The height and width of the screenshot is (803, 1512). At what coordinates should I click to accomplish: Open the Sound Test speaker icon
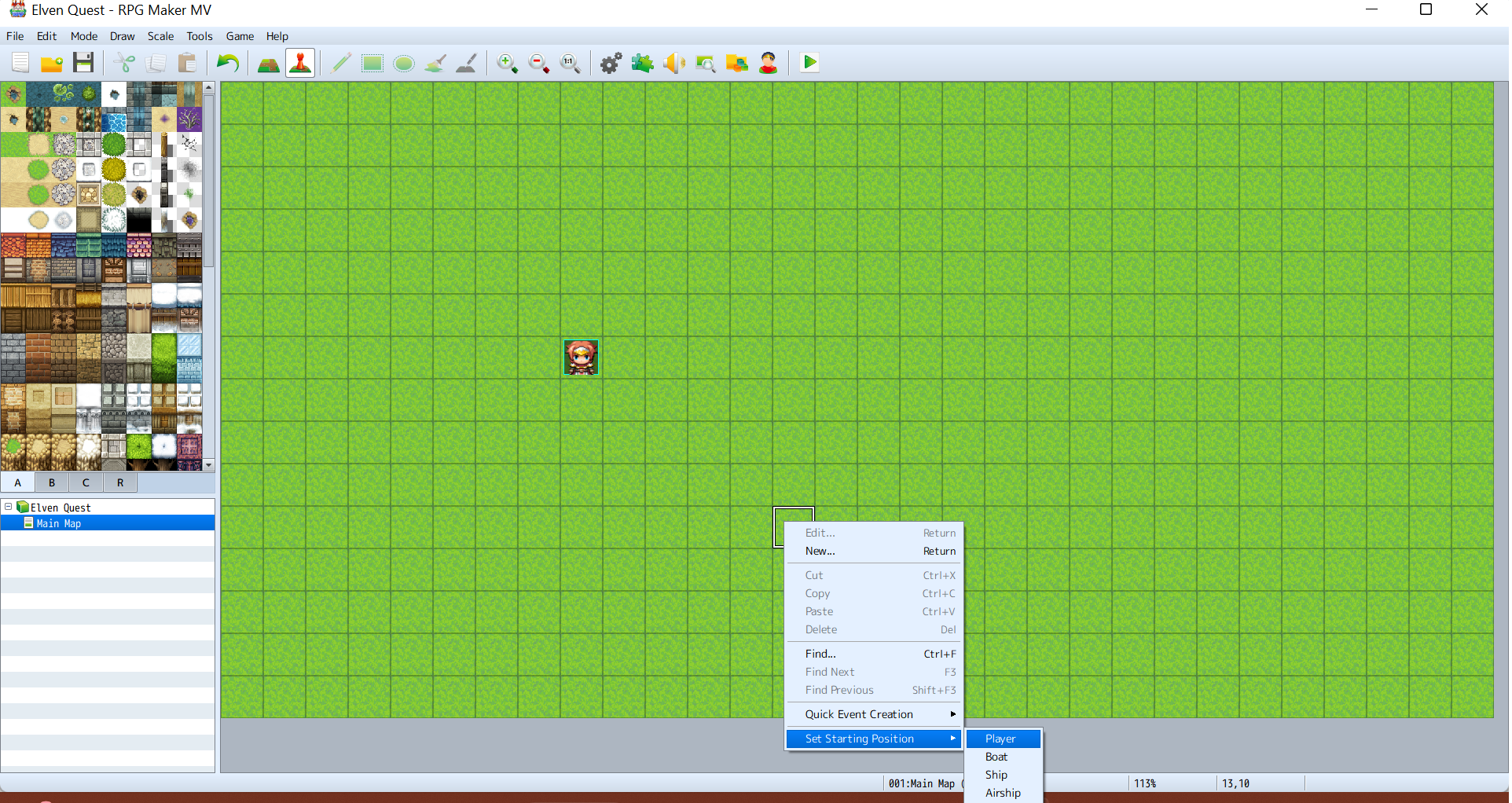674,63
